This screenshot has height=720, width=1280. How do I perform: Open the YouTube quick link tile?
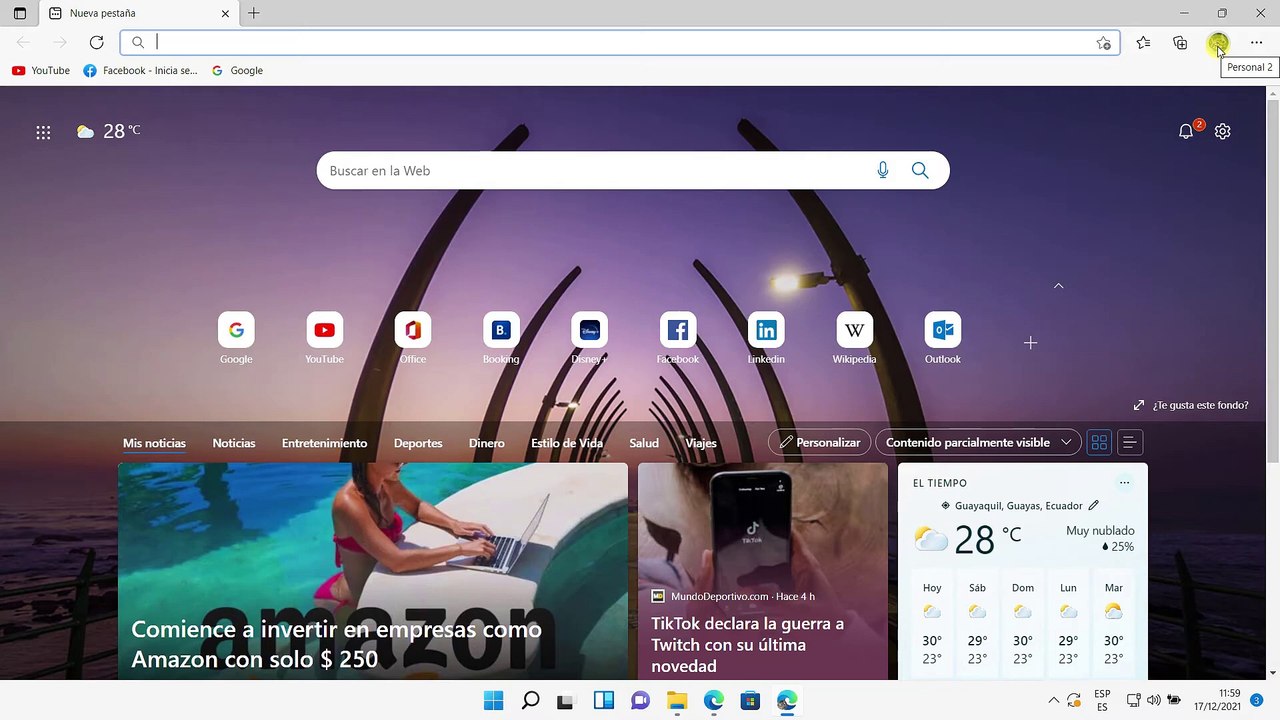[x=324, y=338]
